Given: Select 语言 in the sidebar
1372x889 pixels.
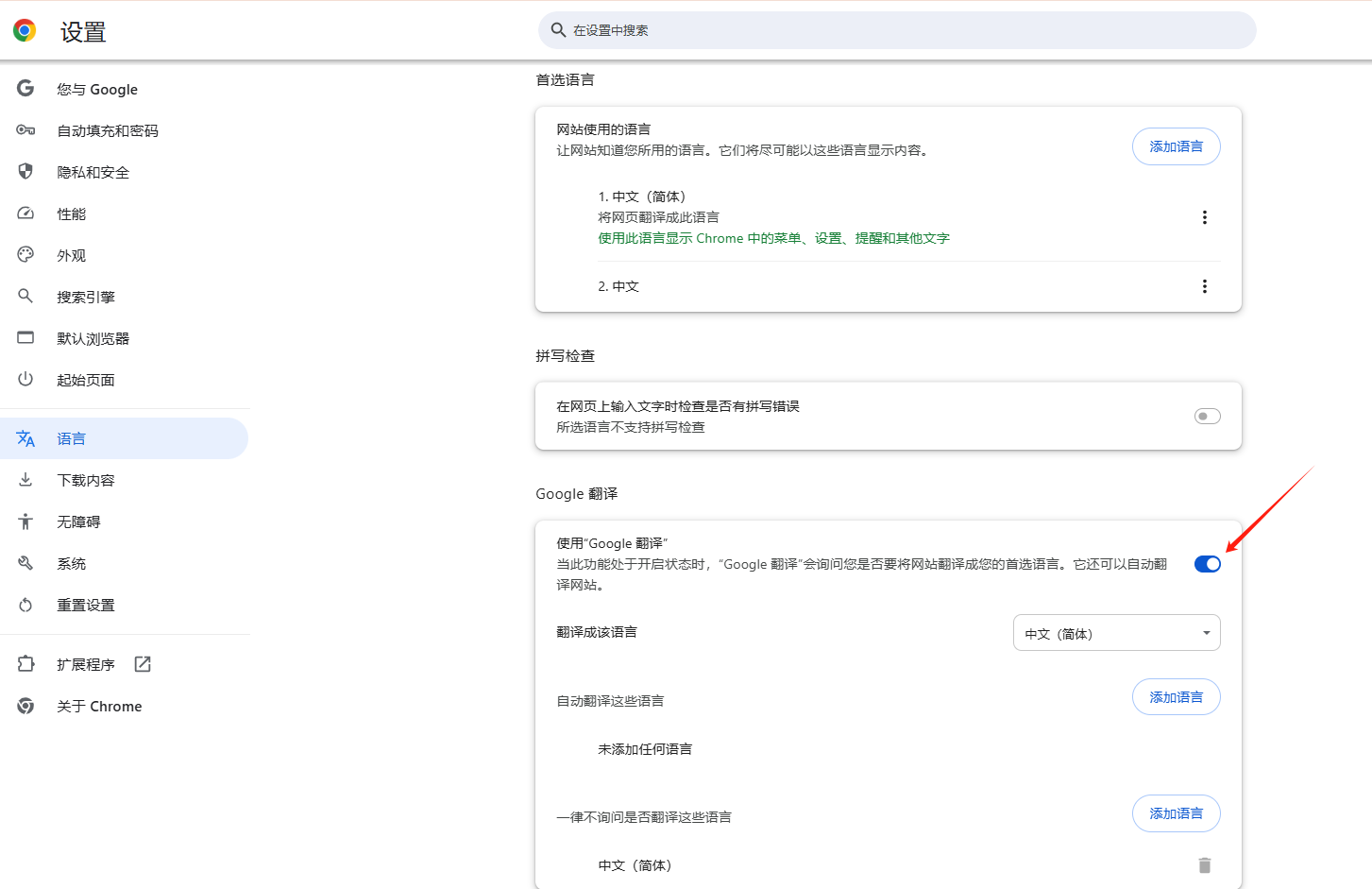Looking at the screenshot, I should click(x=124, y=438).
